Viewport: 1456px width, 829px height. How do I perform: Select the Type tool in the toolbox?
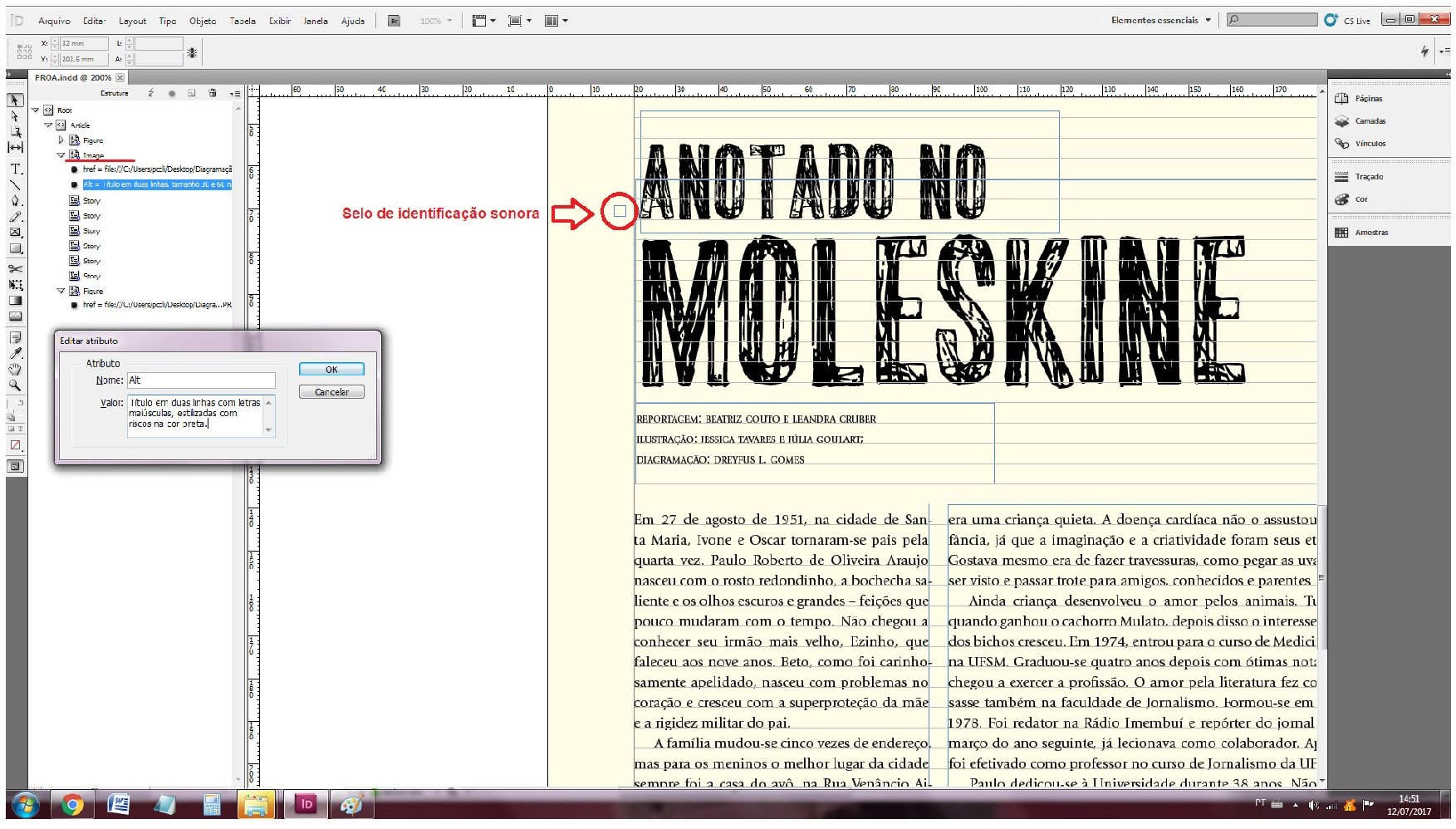[x=15, y=169]
